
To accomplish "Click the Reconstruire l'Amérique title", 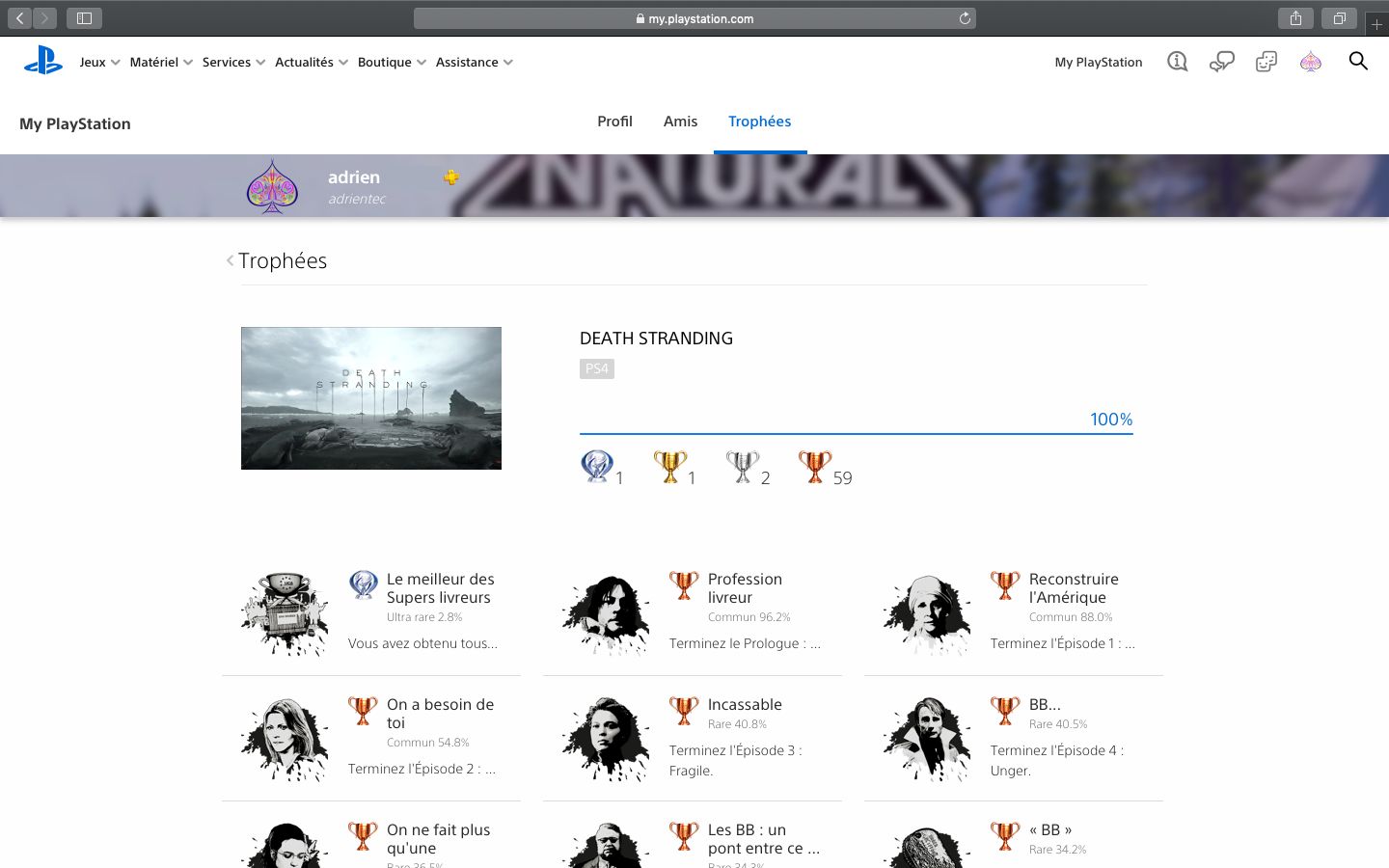I will point(1074,588).
